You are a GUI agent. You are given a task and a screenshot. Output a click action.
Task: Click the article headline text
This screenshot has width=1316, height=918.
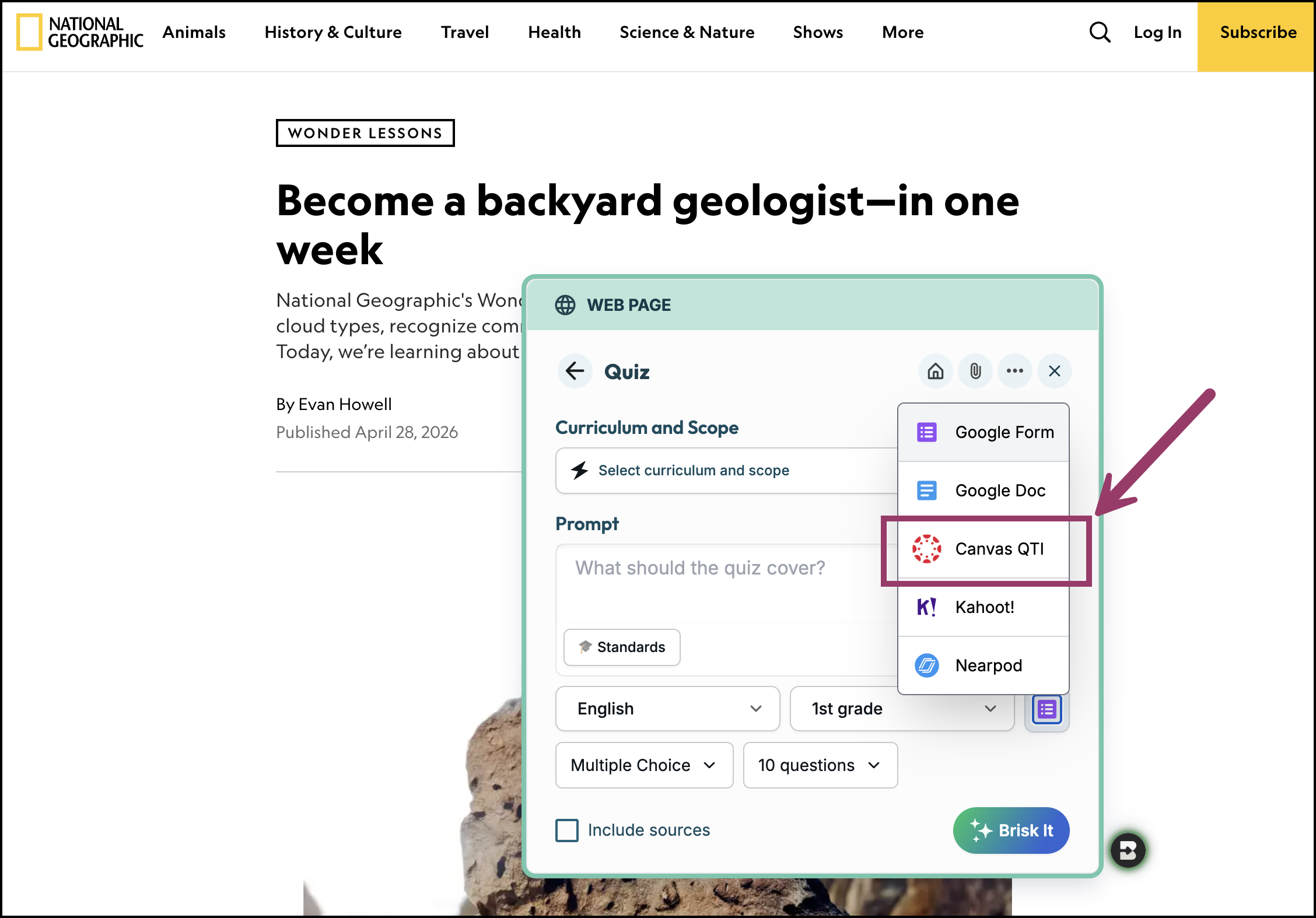(647, 225)
